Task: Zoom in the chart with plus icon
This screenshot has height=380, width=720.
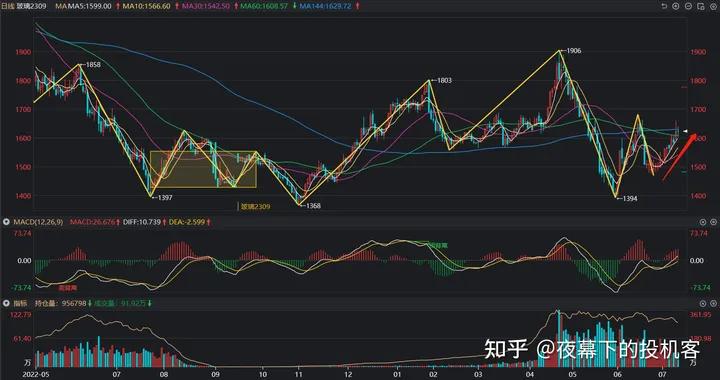Action: [x=675, y=6]
